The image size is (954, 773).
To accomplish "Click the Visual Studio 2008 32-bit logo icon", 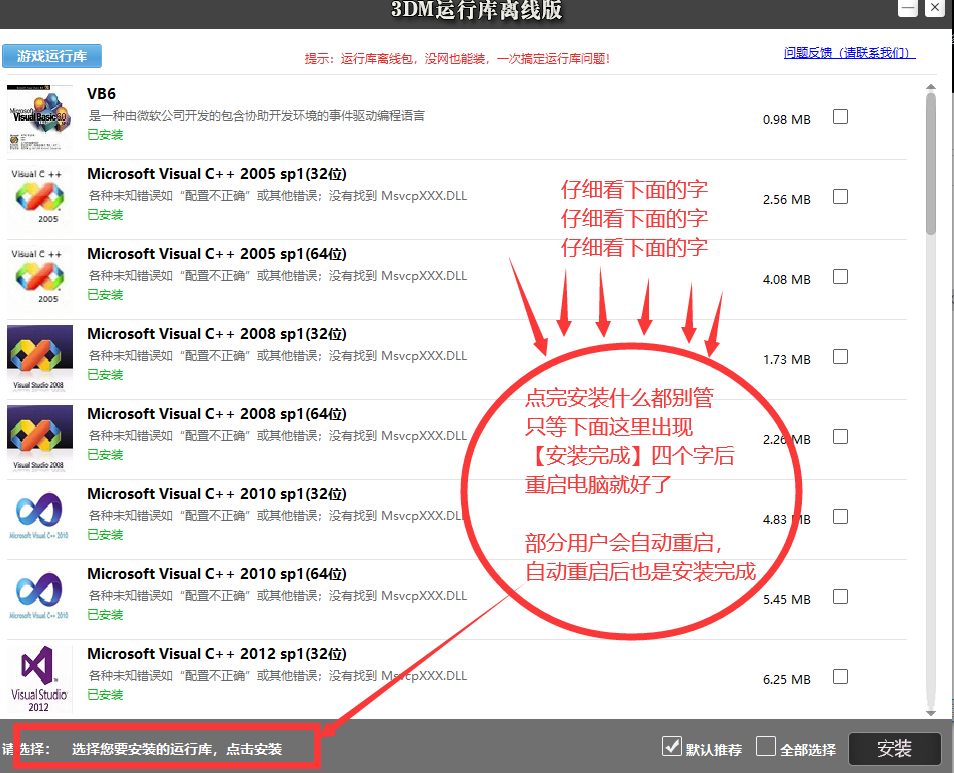I will click(x=38, y=356).
